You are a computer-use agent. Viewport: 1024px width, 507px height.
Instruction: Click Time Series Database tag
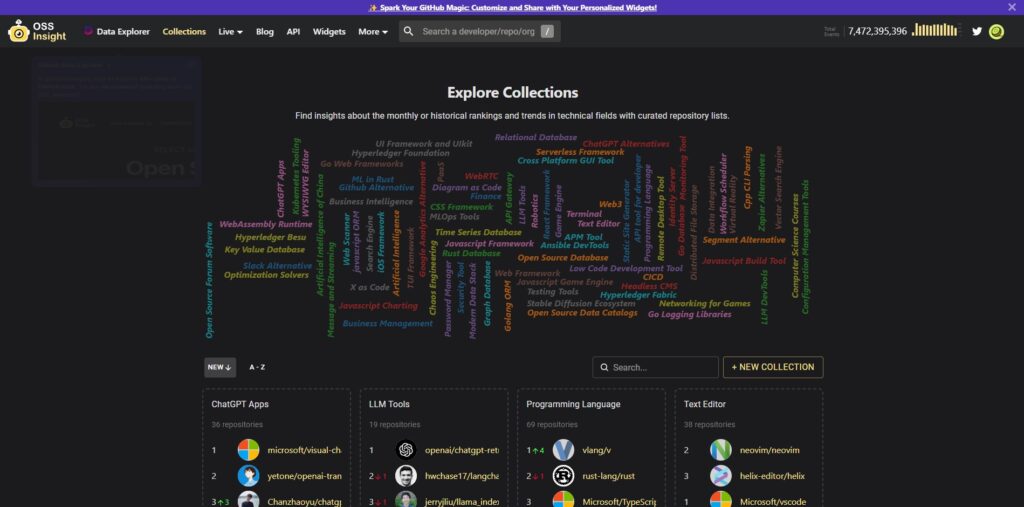point(478,232)
